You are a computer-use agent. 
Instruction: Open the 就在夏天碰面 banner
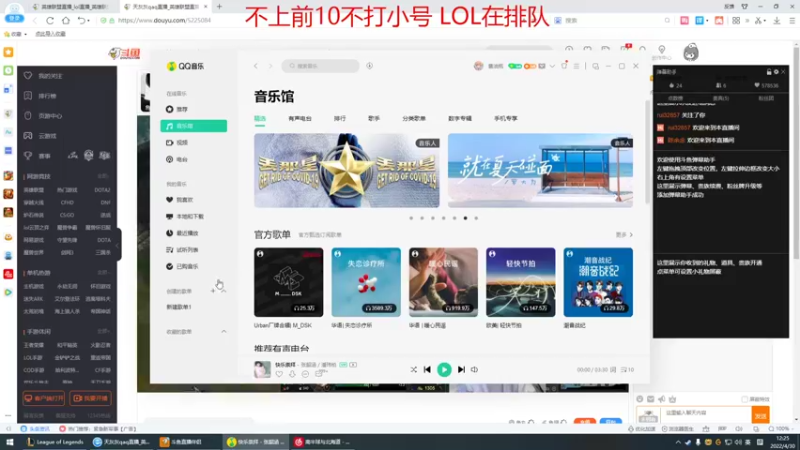(540, 170)
